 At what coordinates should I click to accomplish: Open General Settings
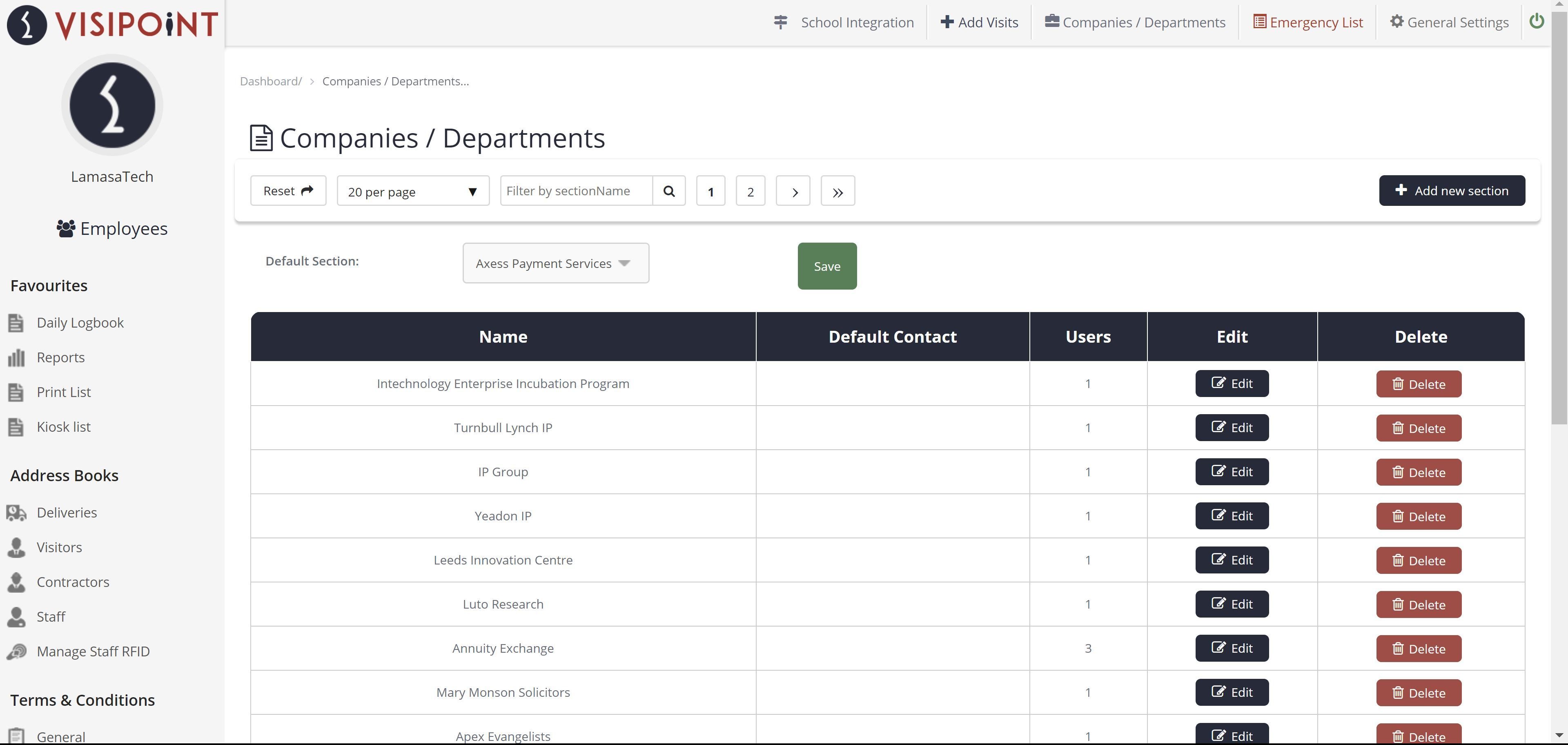click(x=1449, y=22)
